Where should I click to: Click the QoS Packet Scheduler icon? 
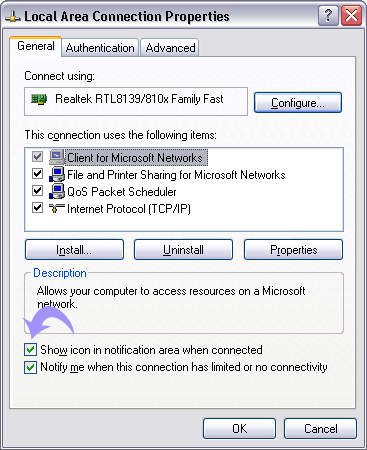point(57,191)
